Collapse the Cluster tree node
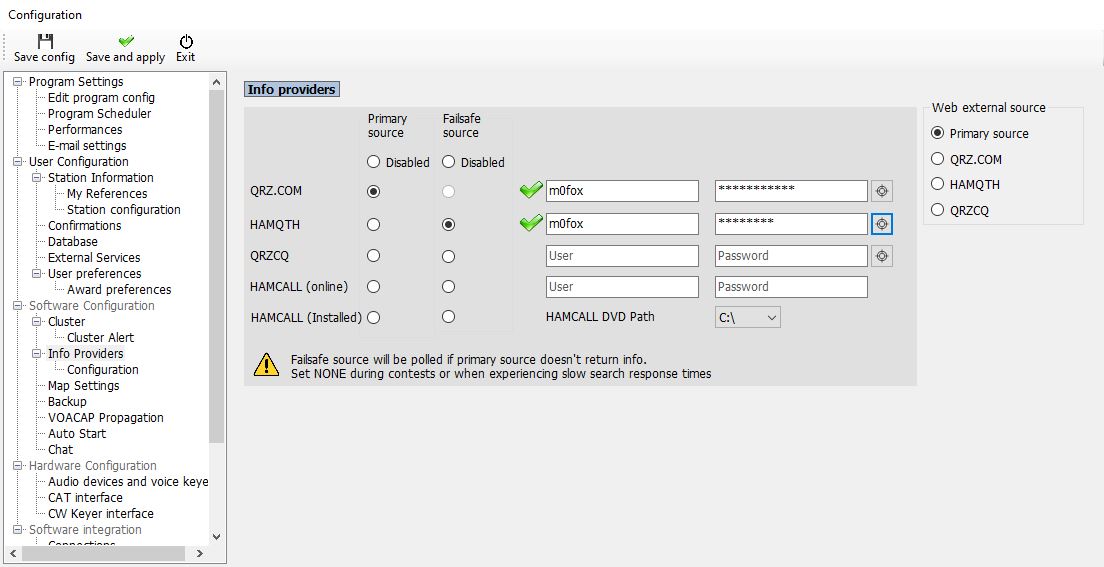This screenshot has height=567, width=1104. (x=37, y=322)
